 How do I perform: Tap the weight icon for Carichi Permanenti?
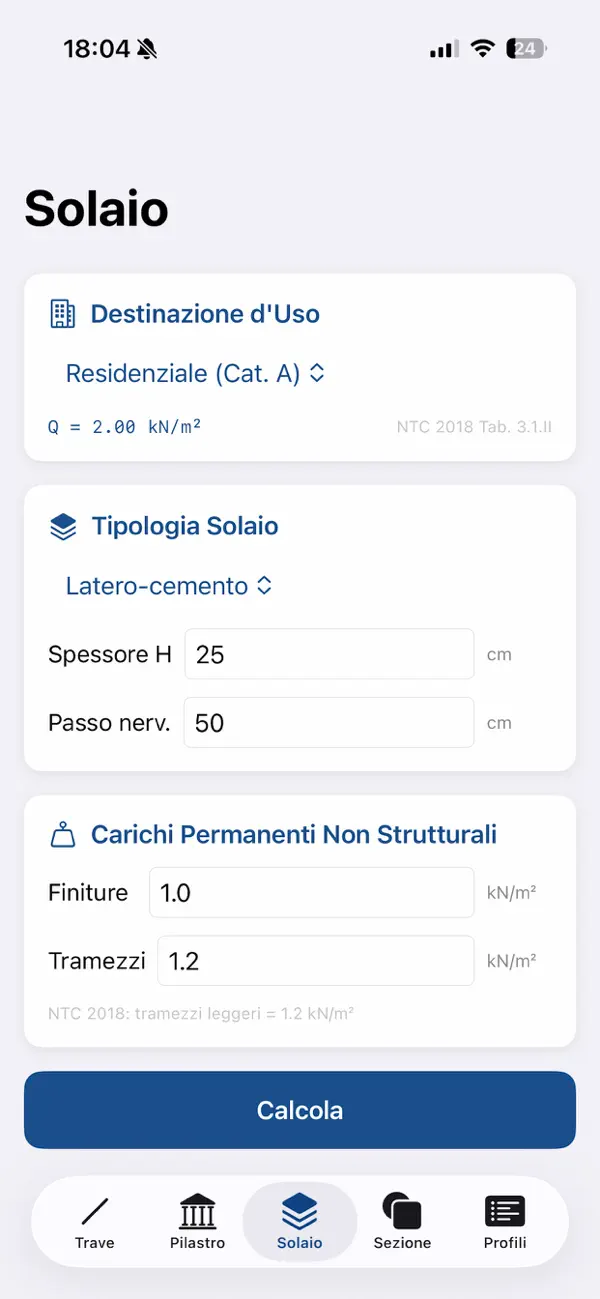coord(63,834)
